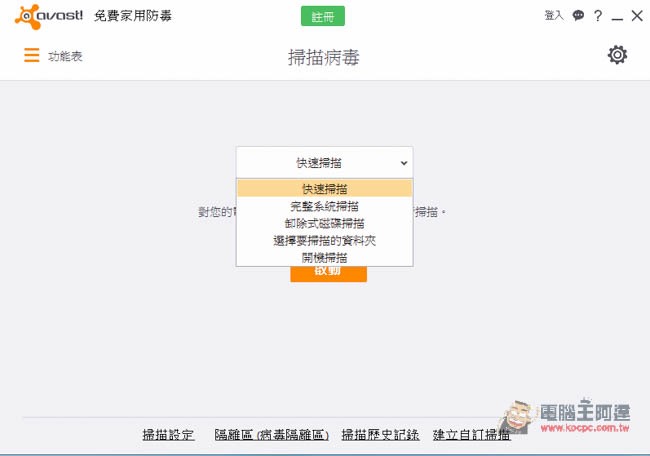Viewport: 650px width, 456px height.
Task: Open help with the question mark icon
Action: (x=598, y=16)
